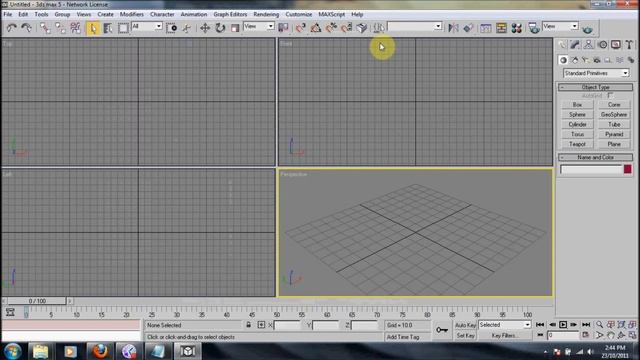
Task: Open the Modifiers menu
Action: [131, 14]
